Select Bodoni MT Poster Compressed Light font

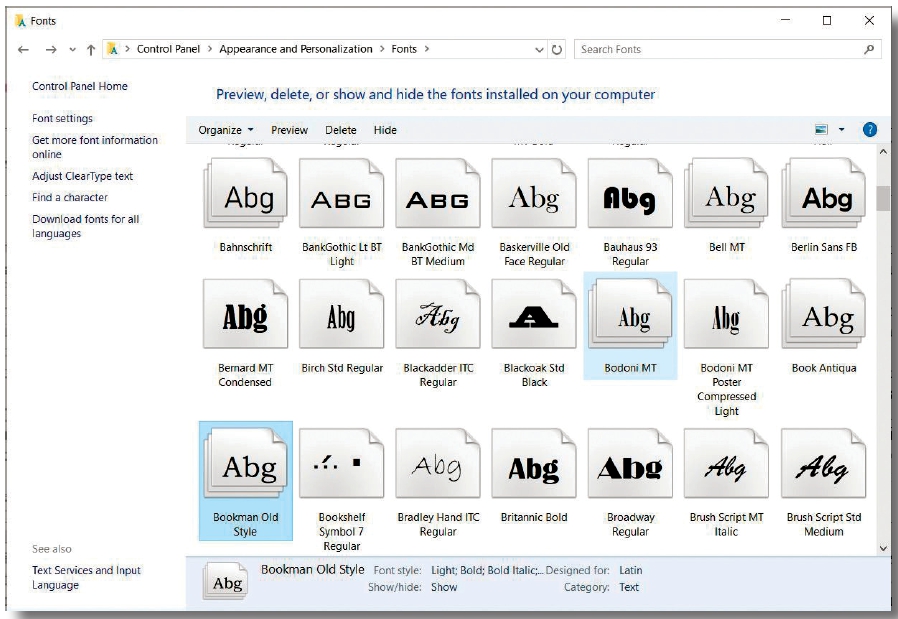726,314
